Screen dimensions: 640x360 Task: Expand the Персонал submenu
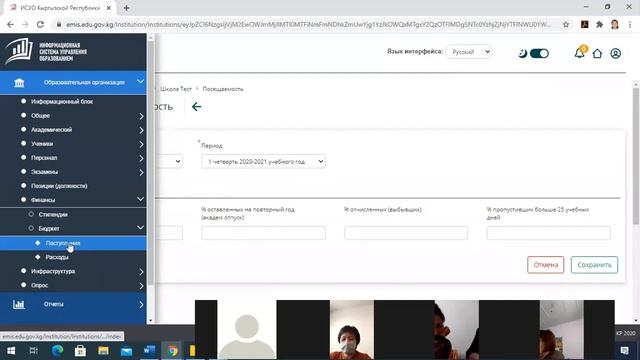pos(141,158)
